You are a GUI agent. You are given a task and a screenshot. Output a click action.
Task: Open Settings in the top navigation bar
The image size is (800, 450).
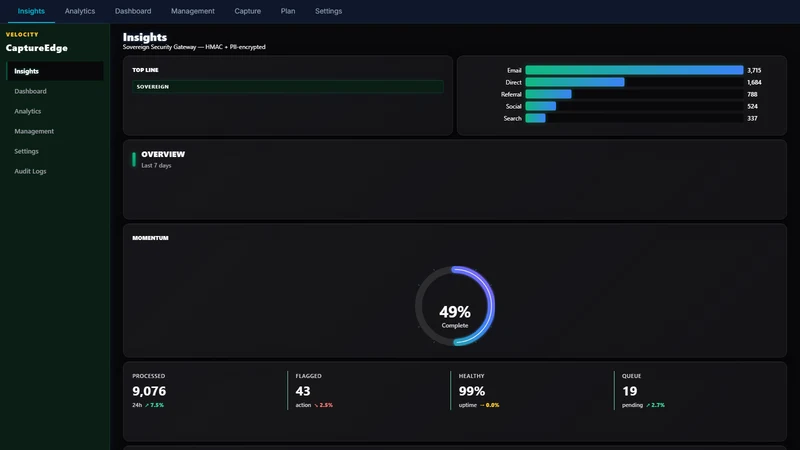[328, 11]
